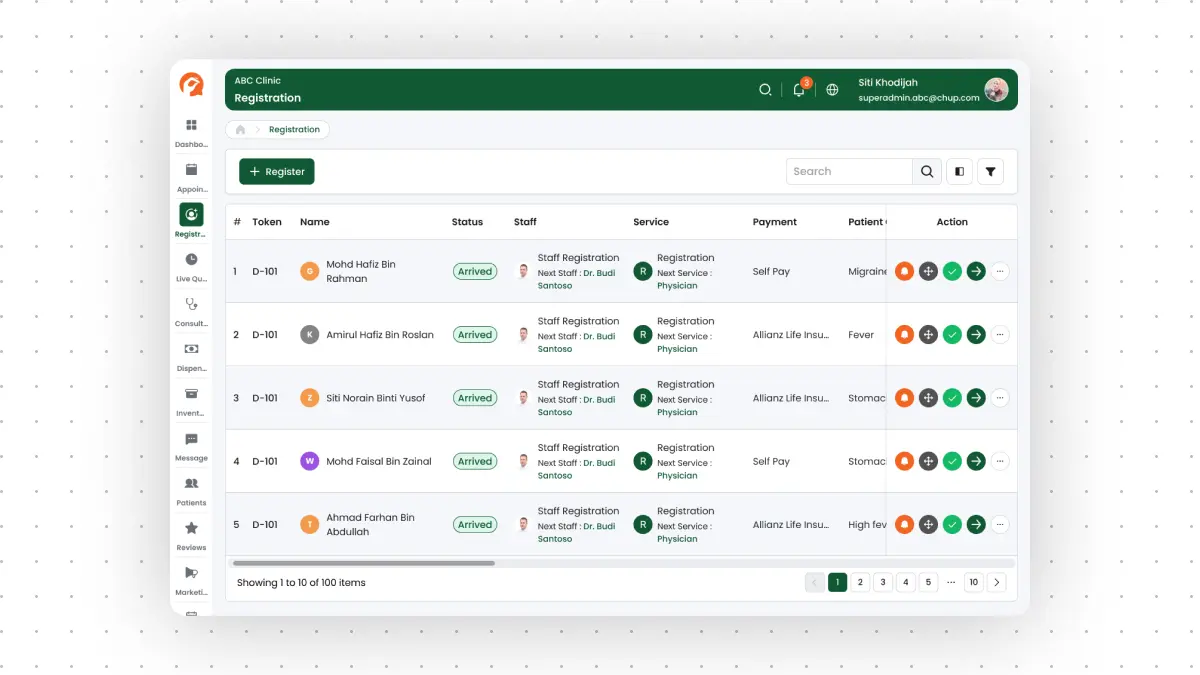Viewport: 1200px width, 675px height.
Task: Open the Live Queue clock icon
Action: point(191,259)
